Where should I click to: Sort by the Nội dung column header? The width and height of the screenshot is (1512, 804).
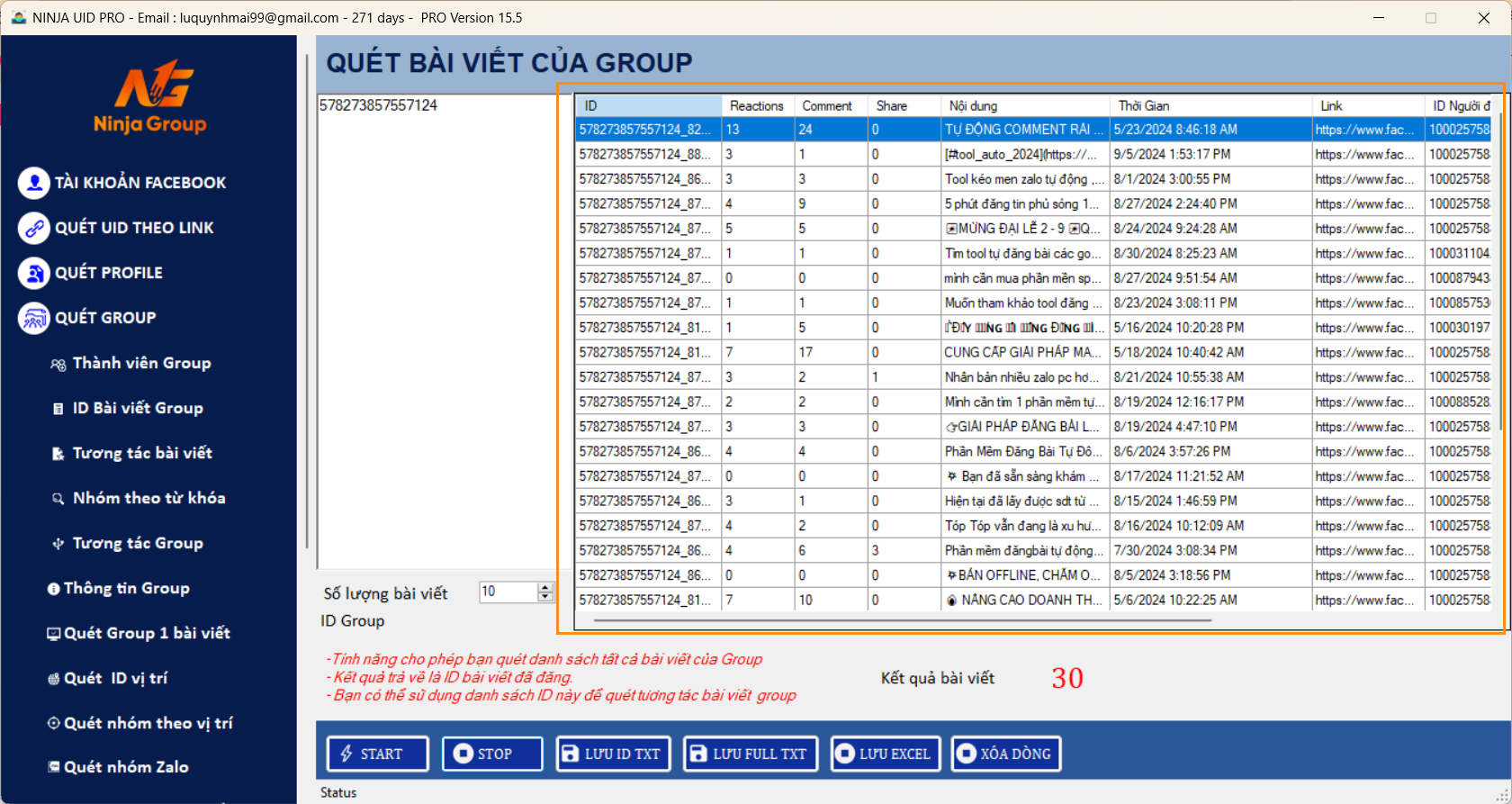tap(1024, 105)
